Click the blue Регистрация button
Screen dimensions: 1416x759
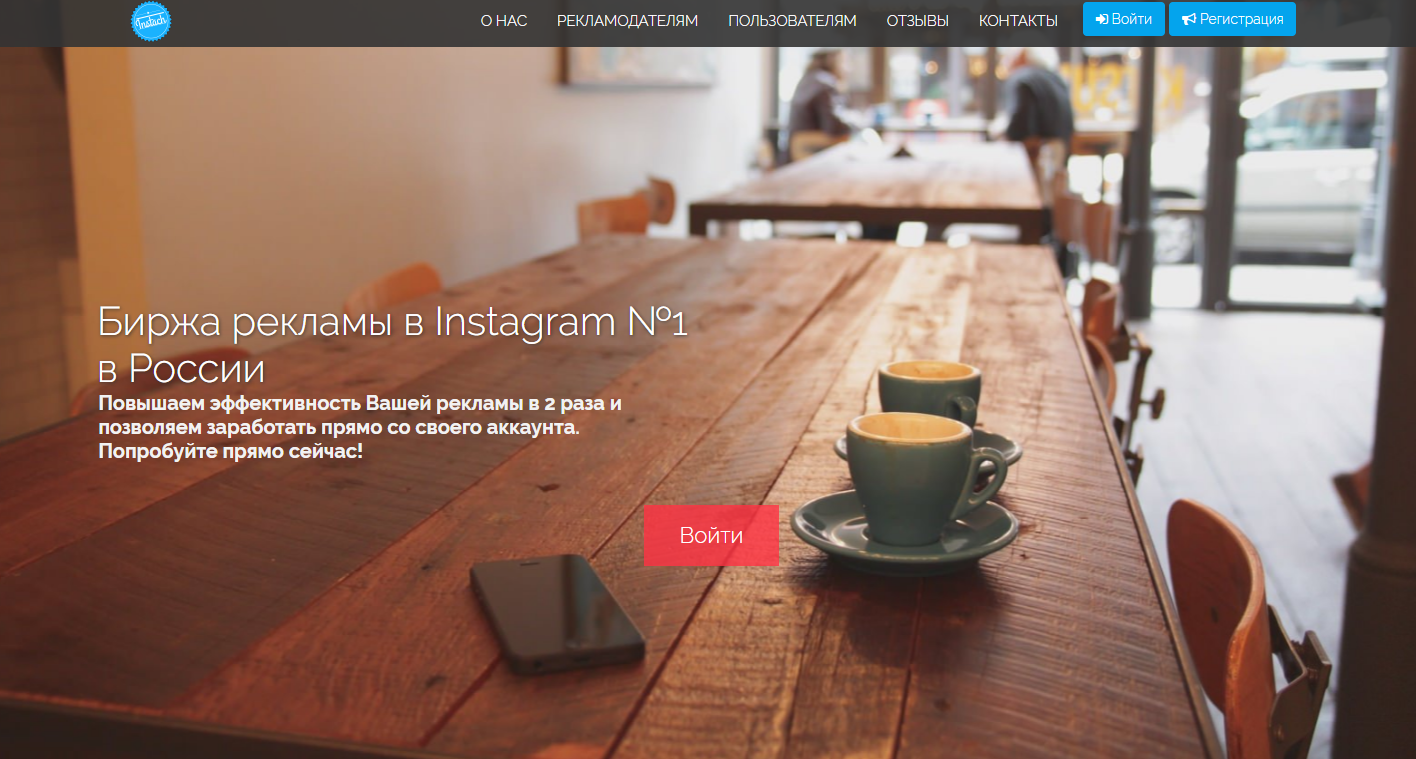[1232, 19]
